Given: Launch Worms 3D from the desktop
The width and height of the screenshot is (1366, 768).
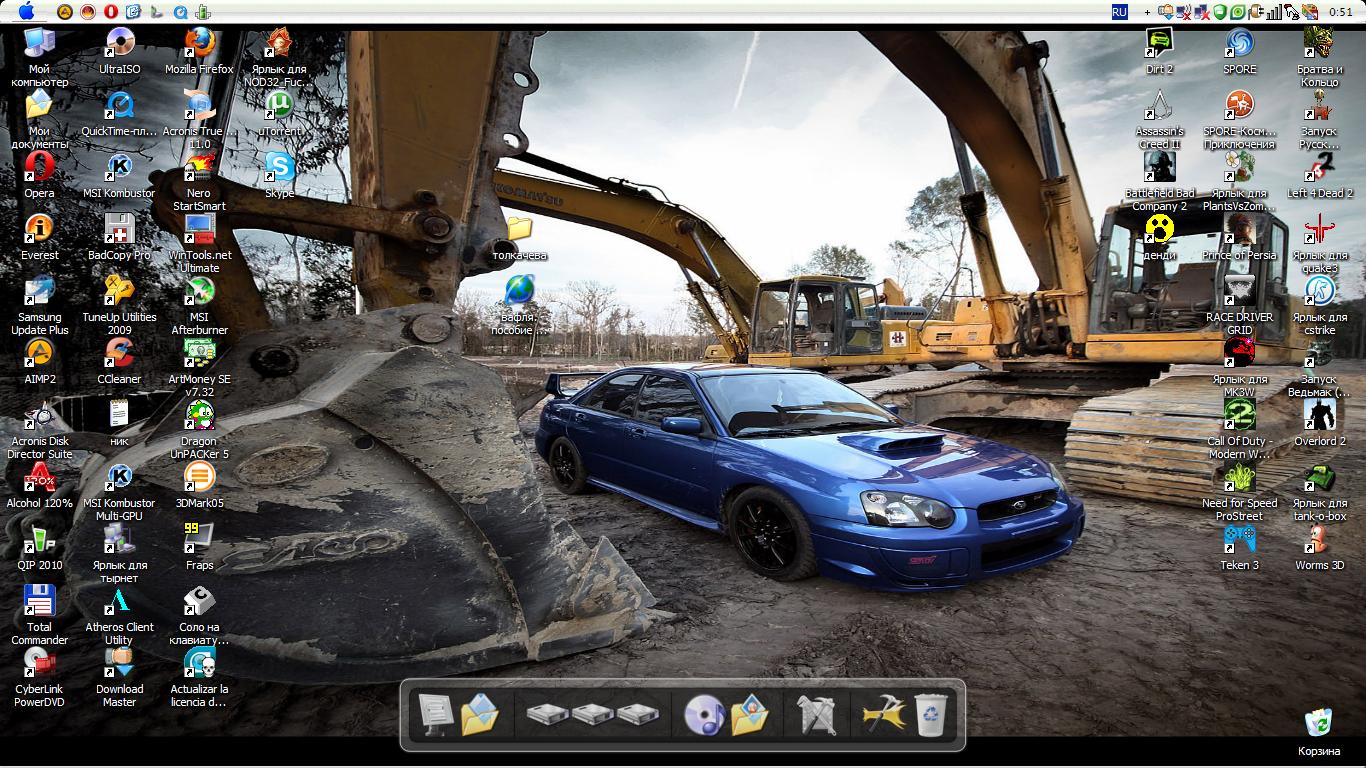Looking at the screenshot, I should pos(1319,541).
